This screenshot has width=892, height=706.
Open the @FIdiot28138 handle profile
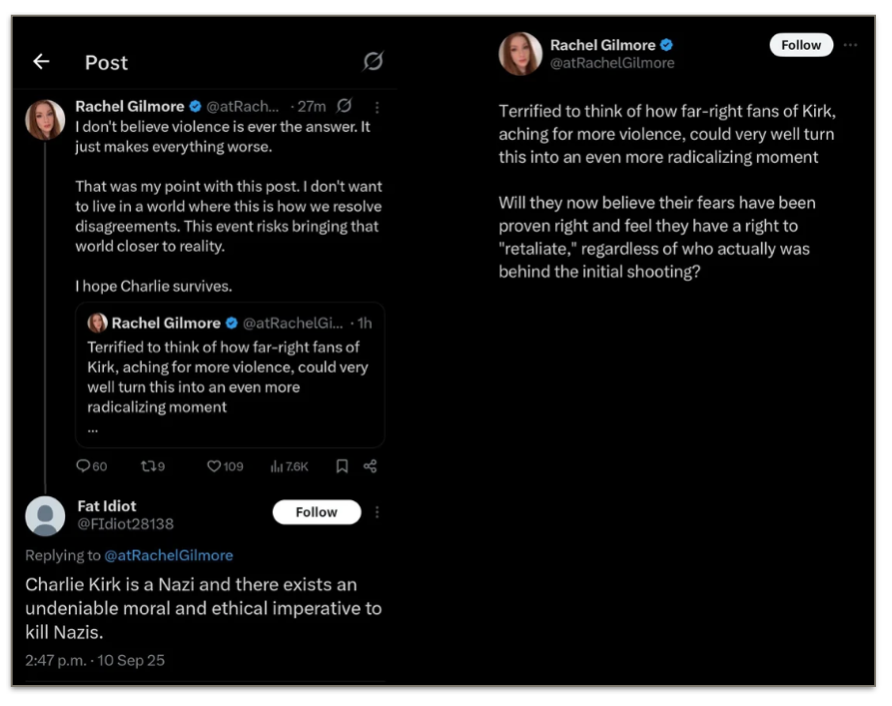click(x=125, y=523)
